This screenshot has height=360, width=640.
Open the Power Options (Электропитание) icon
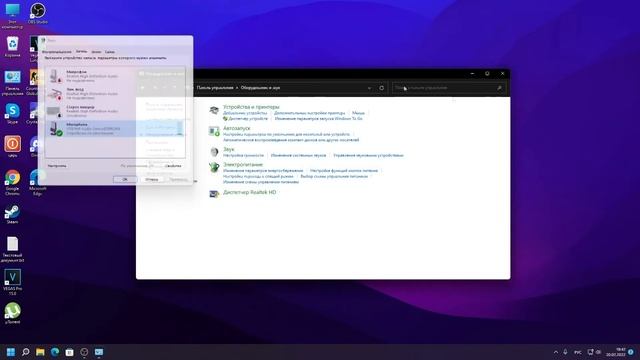(214, 167)
